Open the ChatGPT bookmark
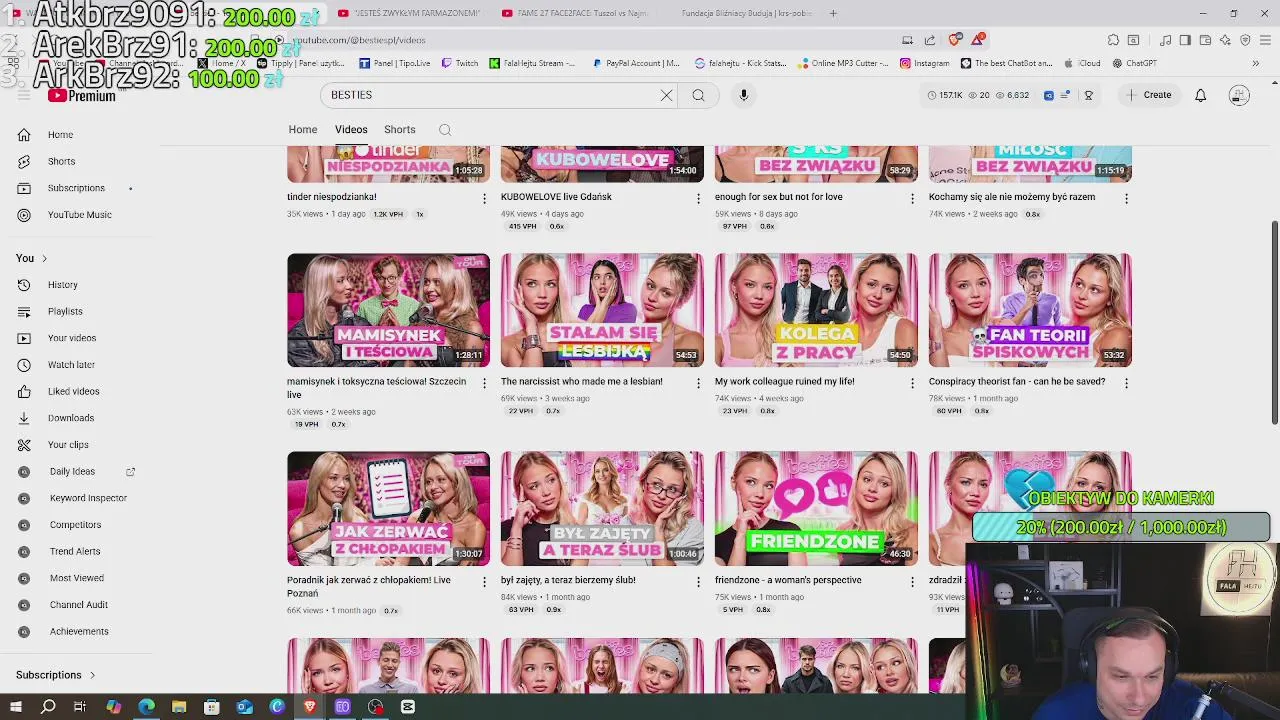This screenshot has height=720, width=1280. (1134, 63)
